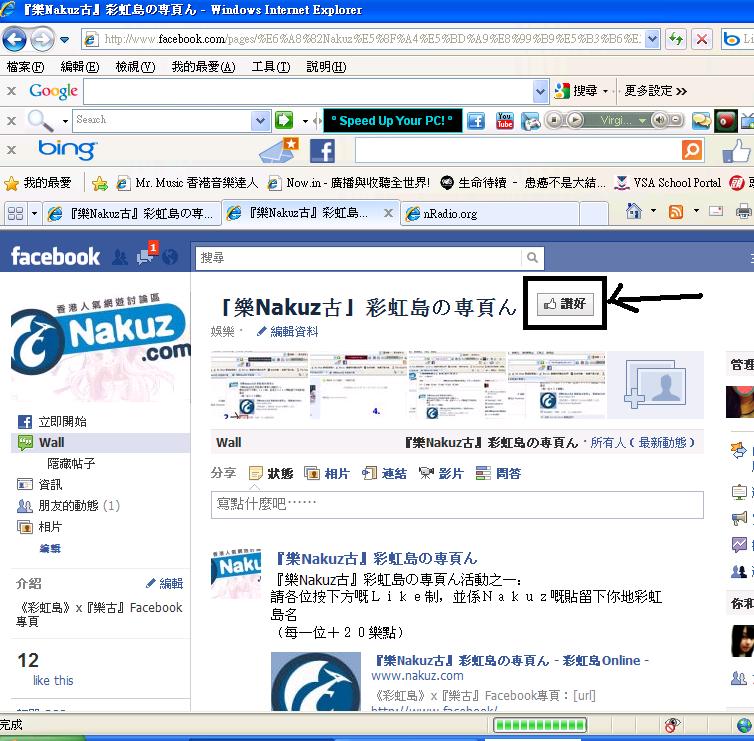This screenshot has width=754, height=741.
Task: Click the radio play button
Action: click(x=575, y=120)
